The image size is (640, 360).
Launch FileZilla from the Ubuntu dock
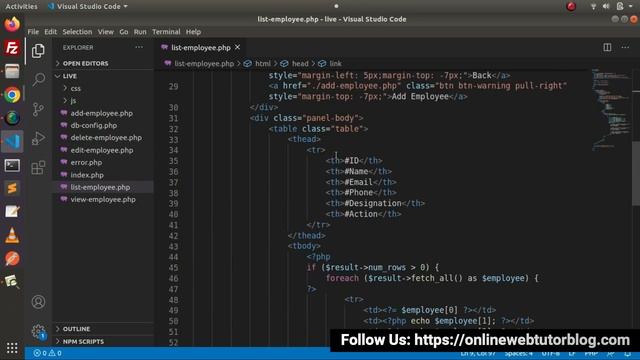(12, 48)
